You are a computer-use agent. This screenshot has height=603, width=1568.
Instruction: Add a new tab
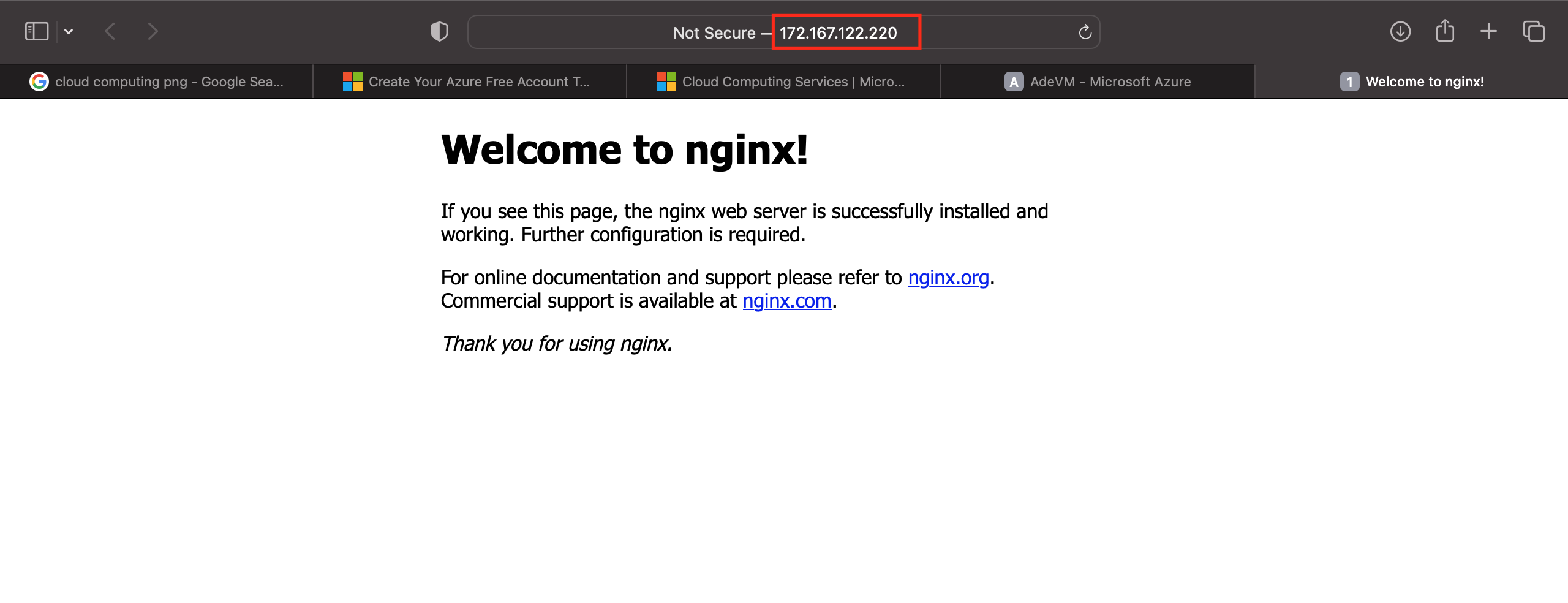point(1488,31)
